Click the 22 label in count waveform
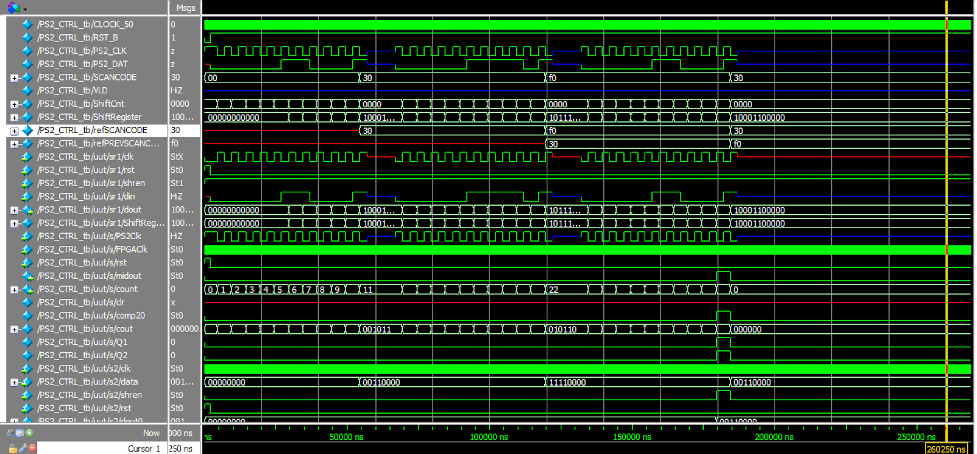This screenshot has height=454, width=977. 554,290
